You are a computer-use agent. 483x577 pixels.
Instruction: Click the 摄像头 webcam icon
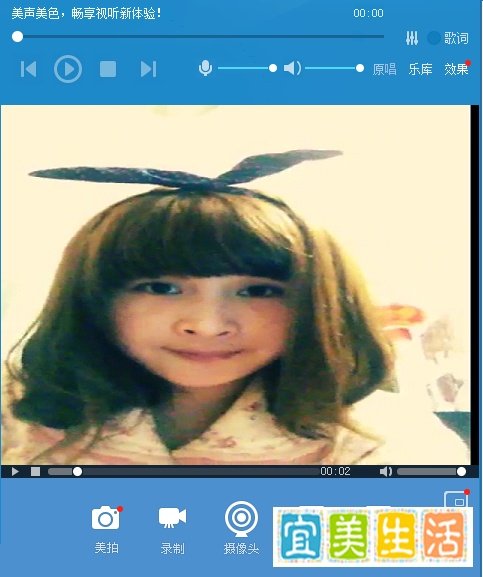241,518
